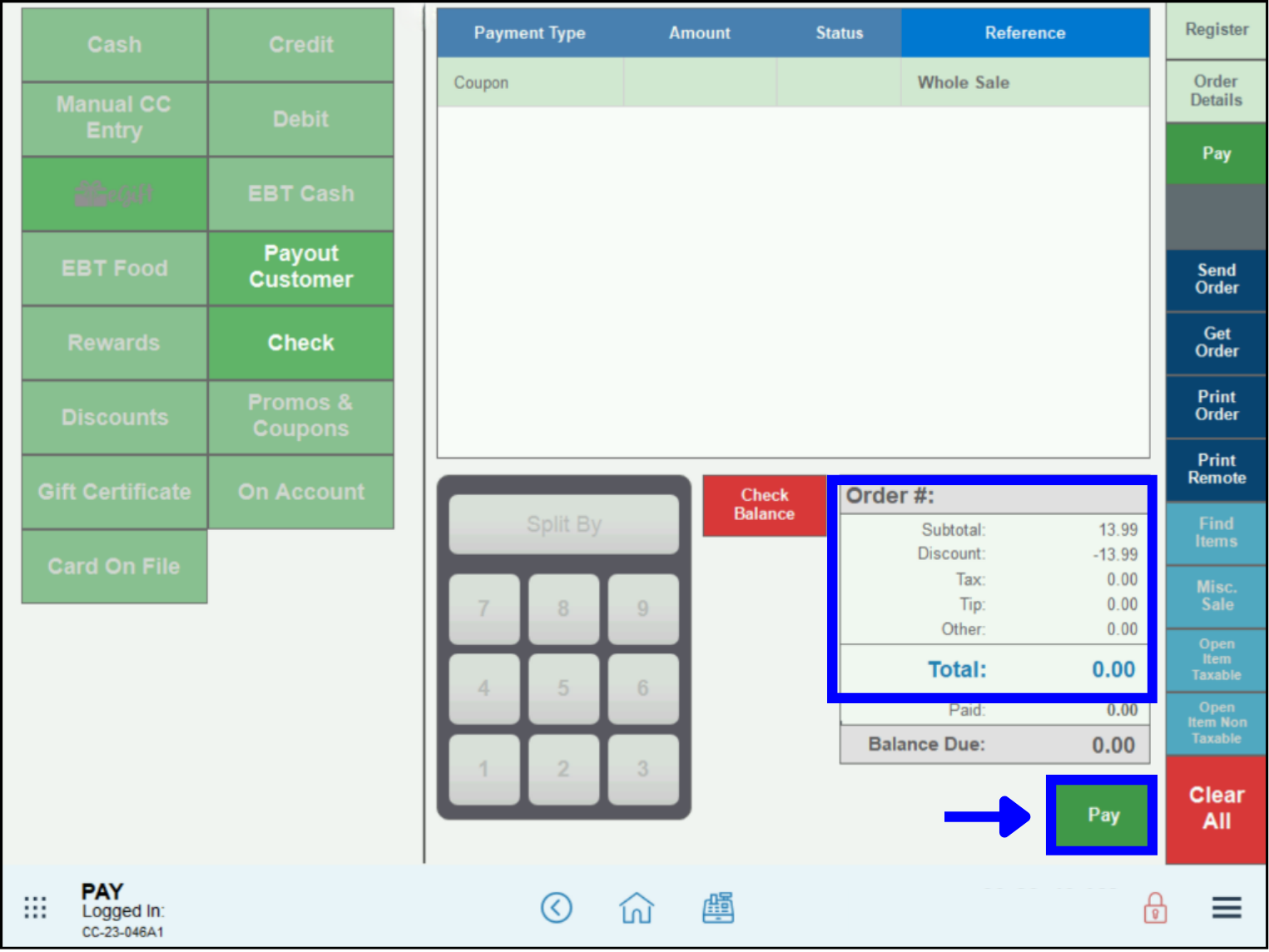Click Open Item Taxable
1269x952 pixels.
[1216, 659]
